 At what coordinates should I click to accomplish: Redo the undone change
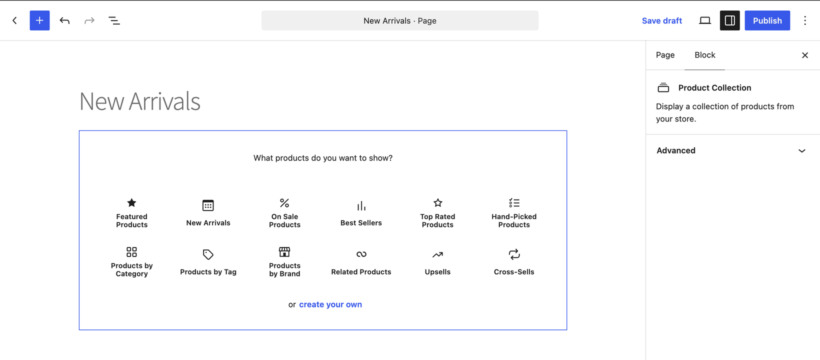pos(89,20)
